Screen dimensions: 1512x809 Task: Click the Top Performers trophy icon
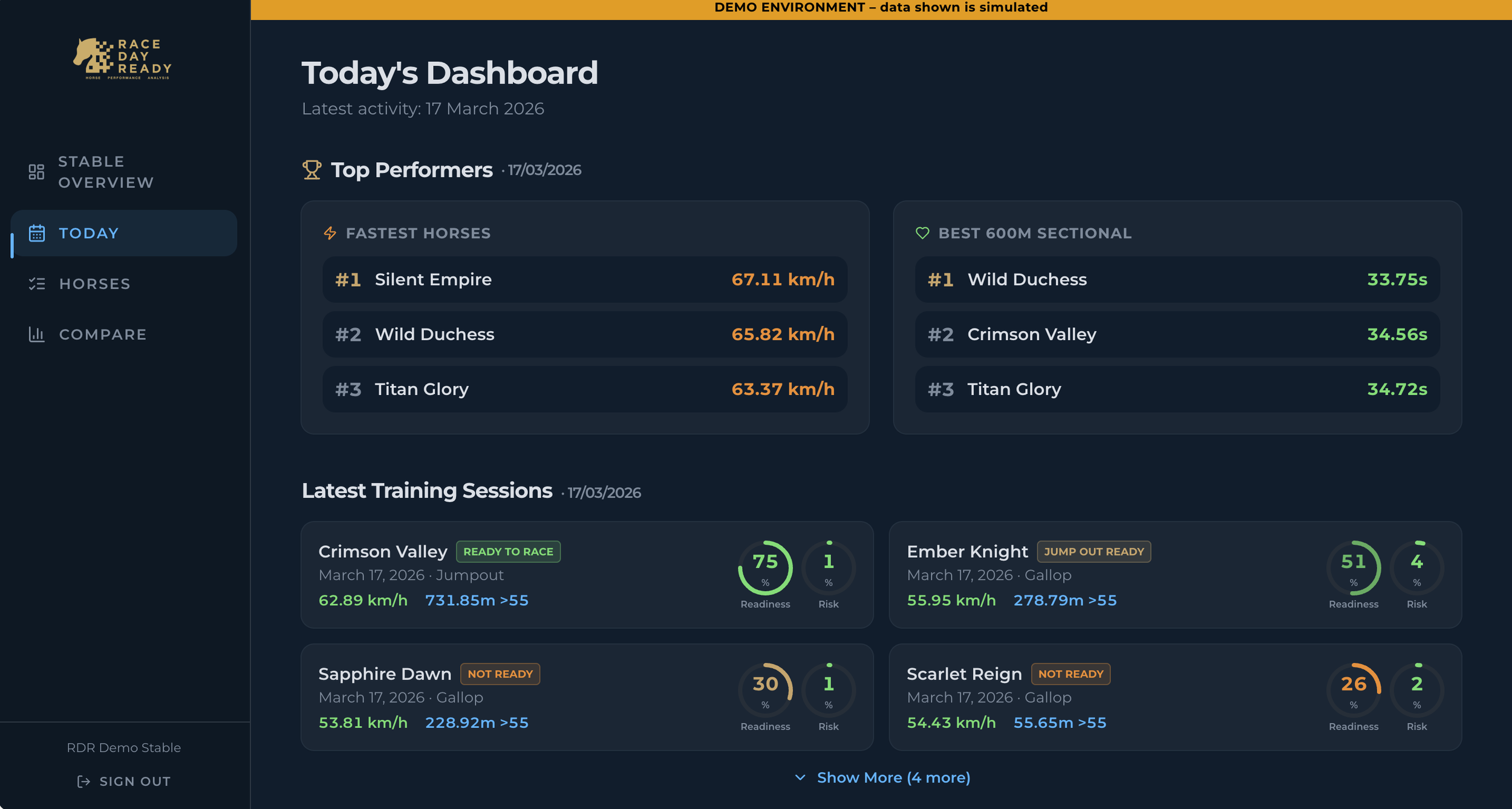pos(312,170)
